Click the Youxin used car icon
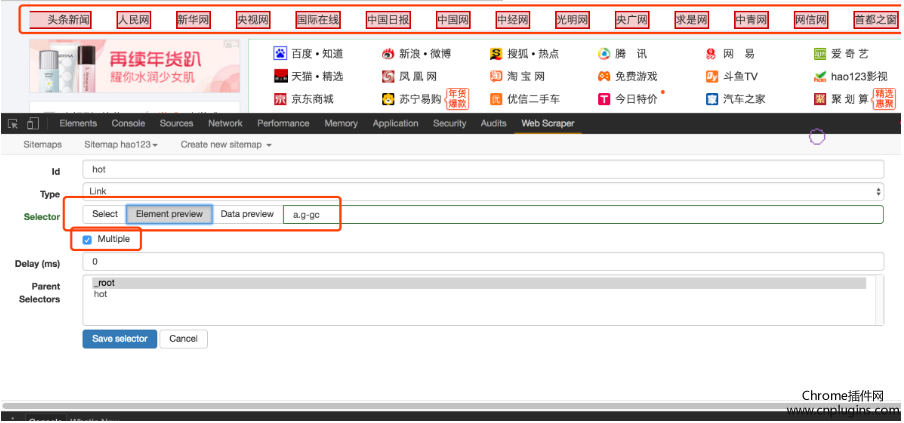The height and width of the screenshot is (423, 904). 496,99
